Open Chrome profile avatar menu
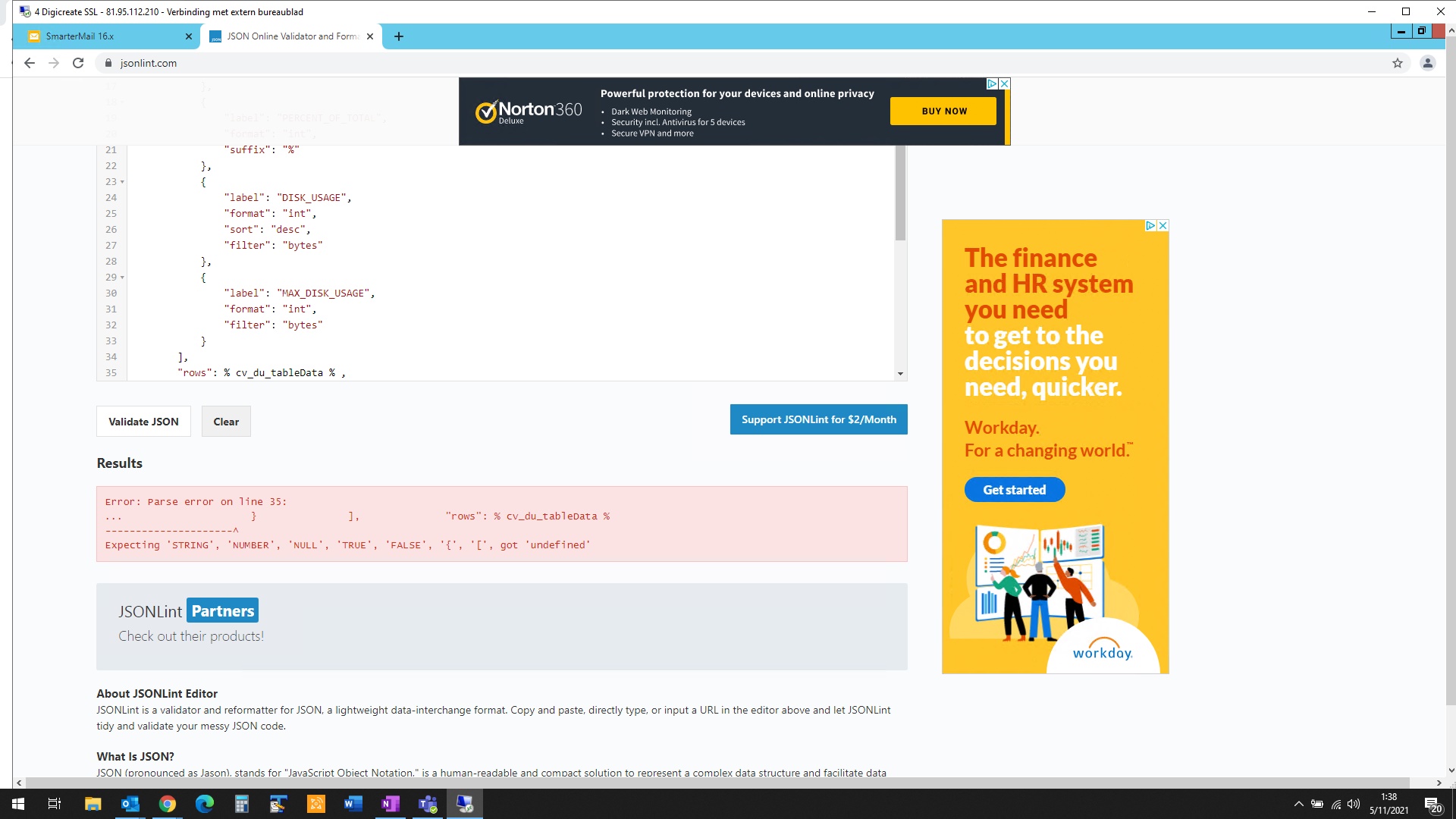Viewport: 1456px width, 819px height. tap(1427, 63)
